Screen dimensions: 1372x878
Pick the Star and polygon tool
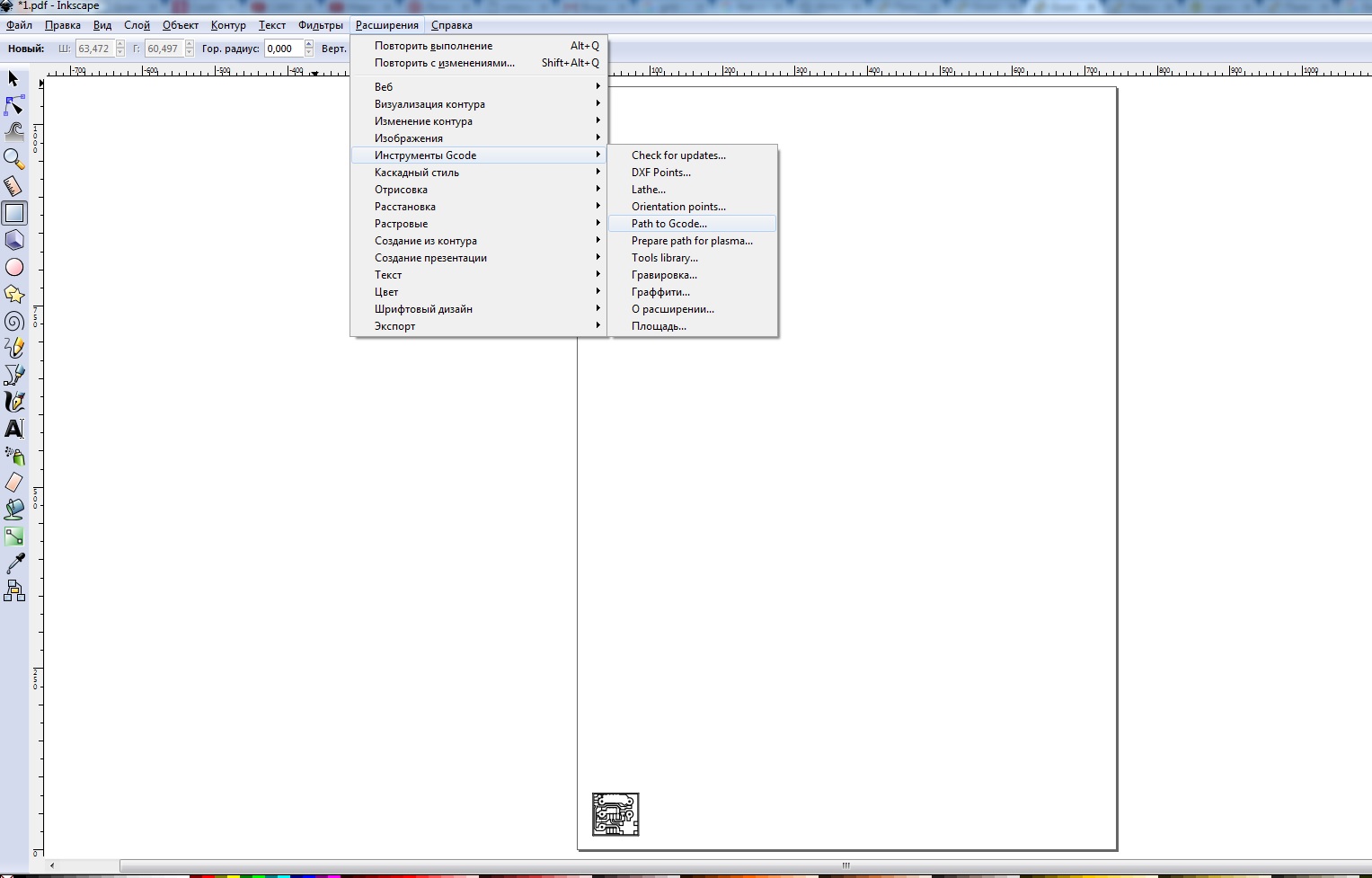pos(14,294)
